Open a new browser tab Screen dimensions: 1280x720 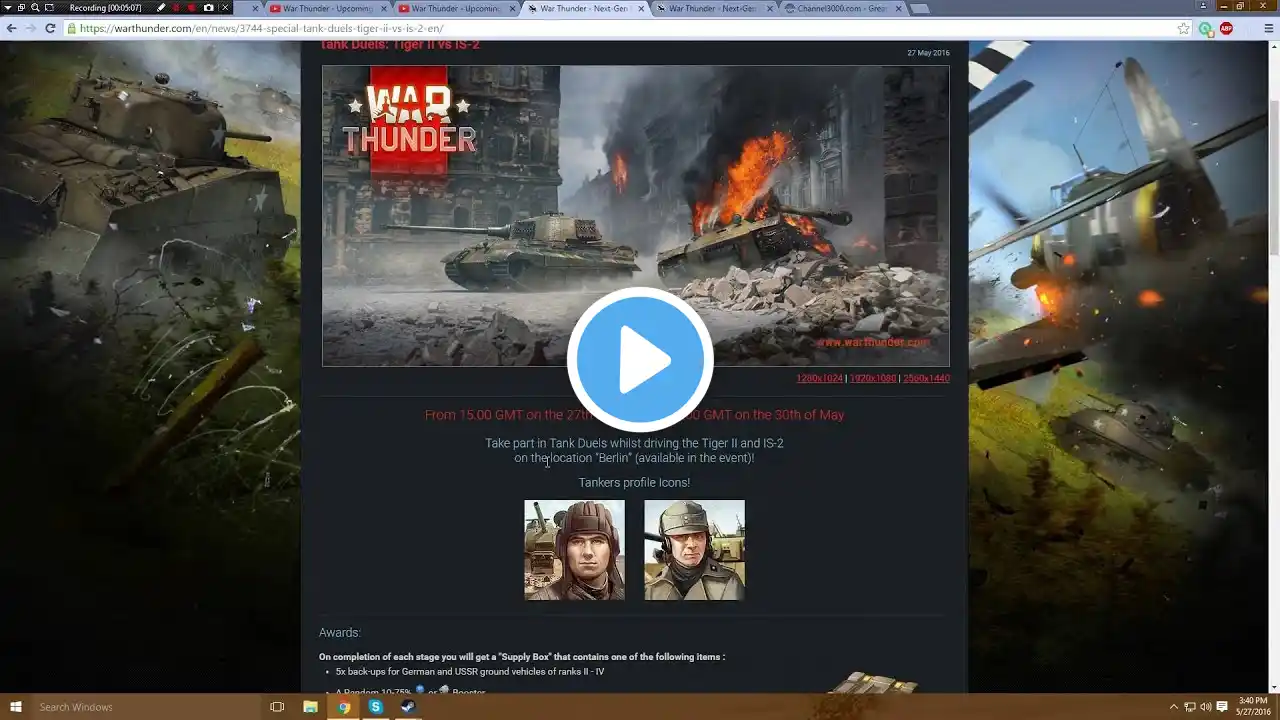coord(919,8)
